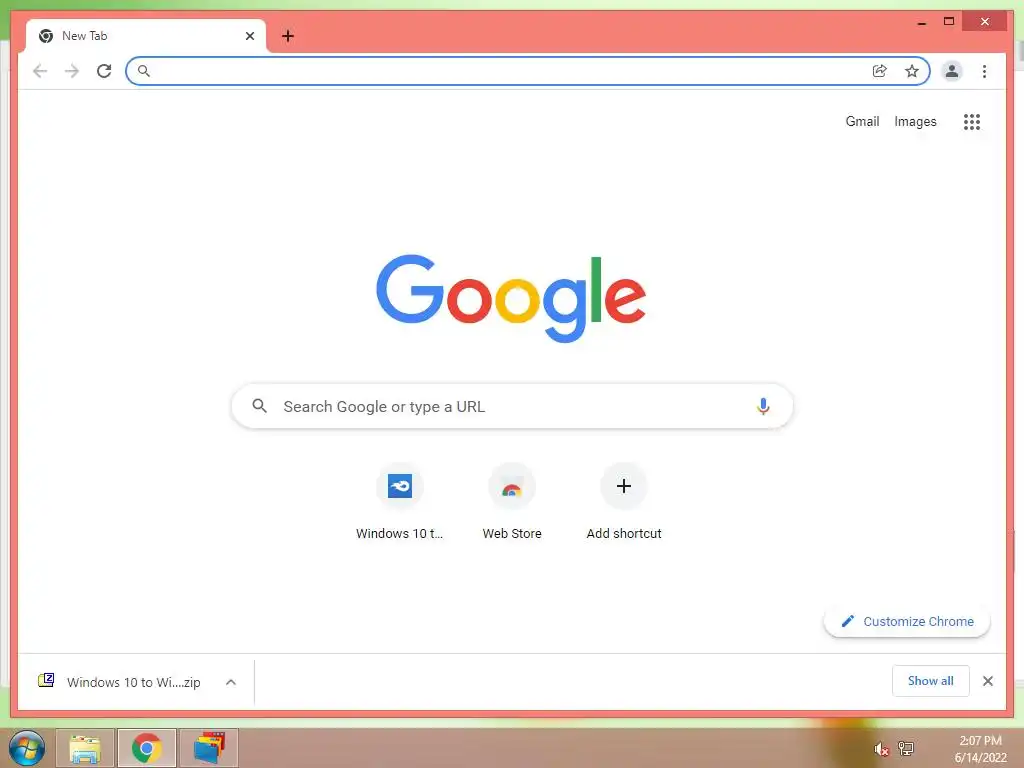Click the muted volume tray icon

pos(881,749)
